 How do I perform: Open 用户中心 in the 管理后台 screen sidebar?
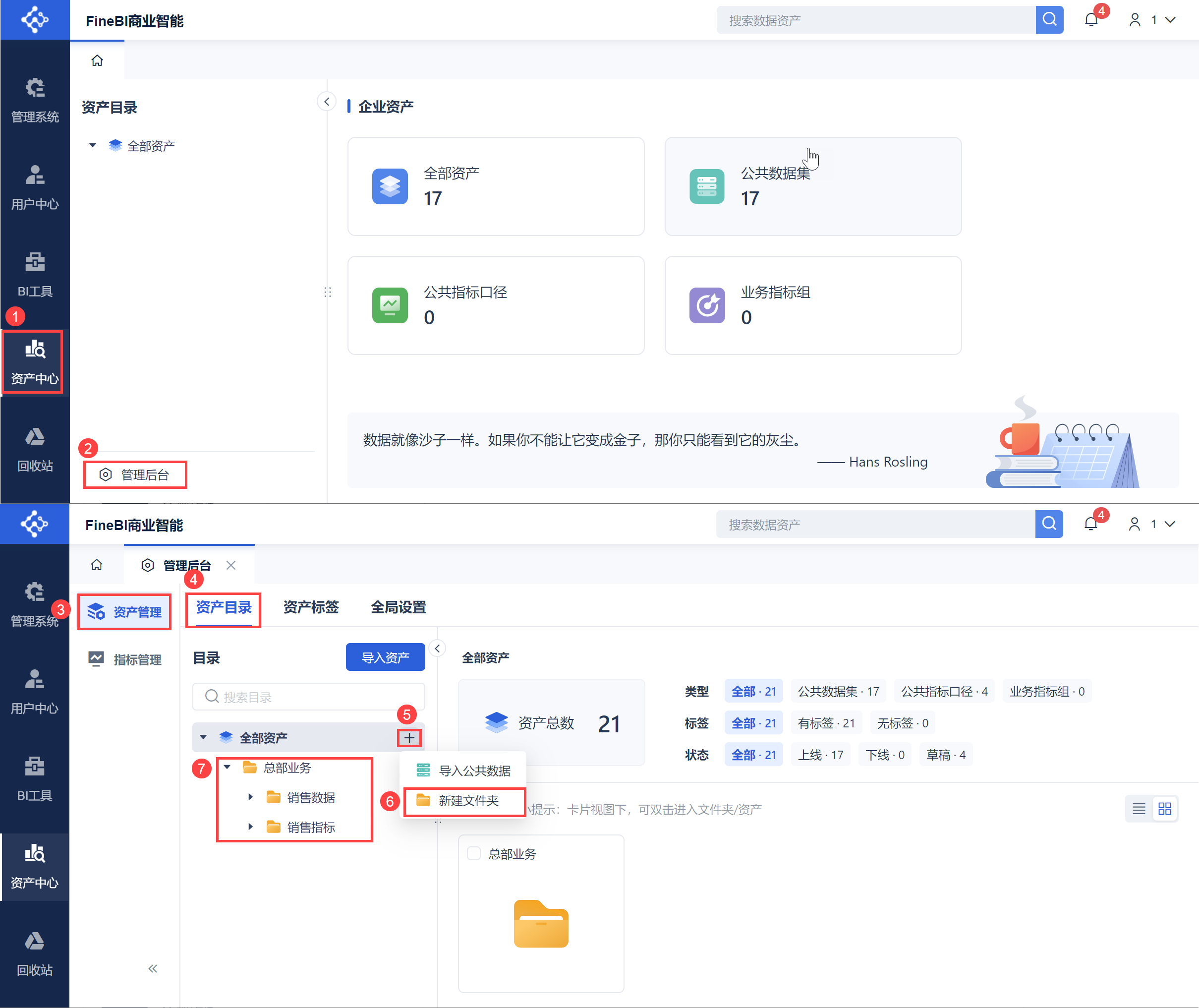pos(35,692)
